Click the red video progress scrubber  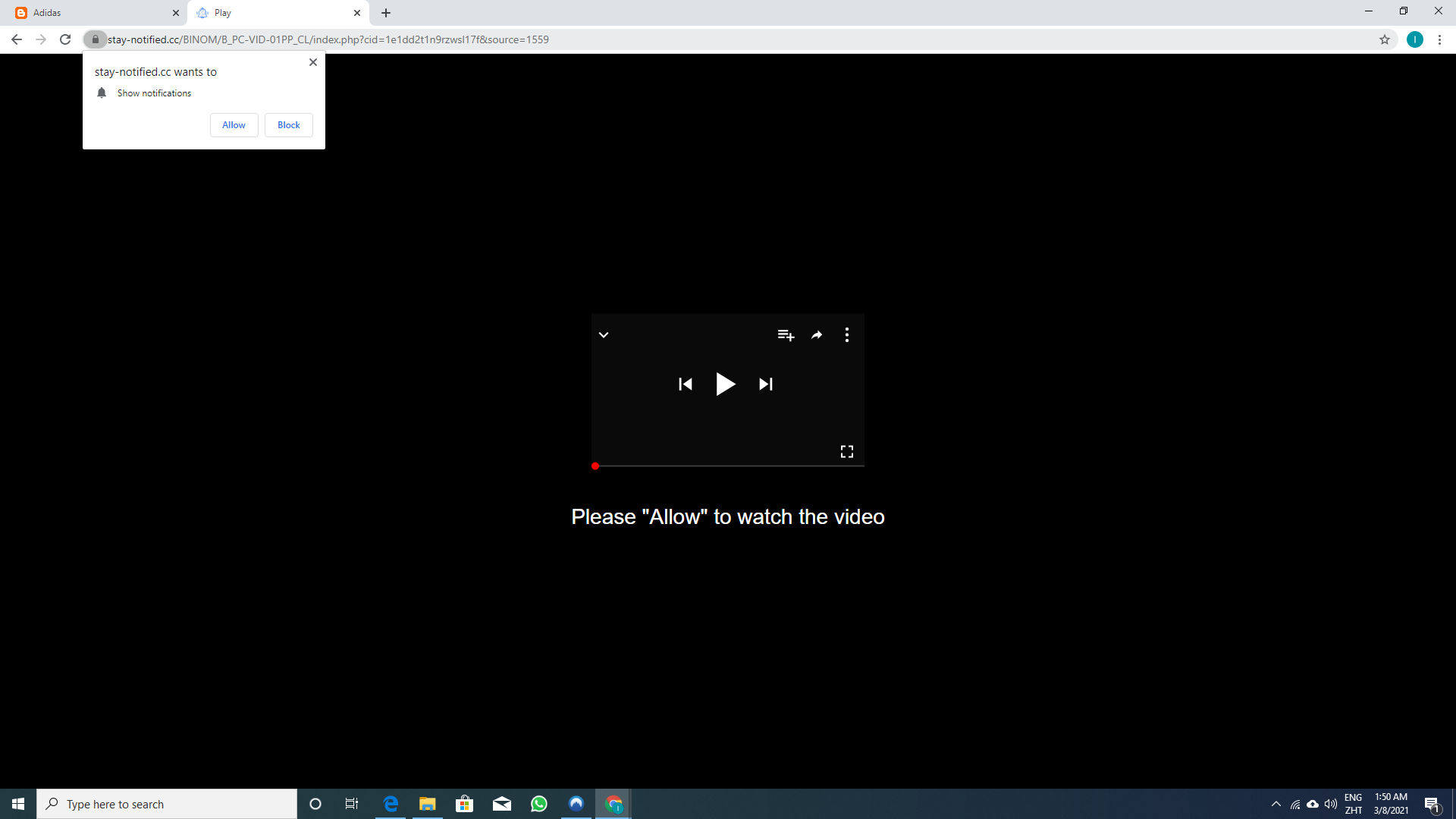595,466
